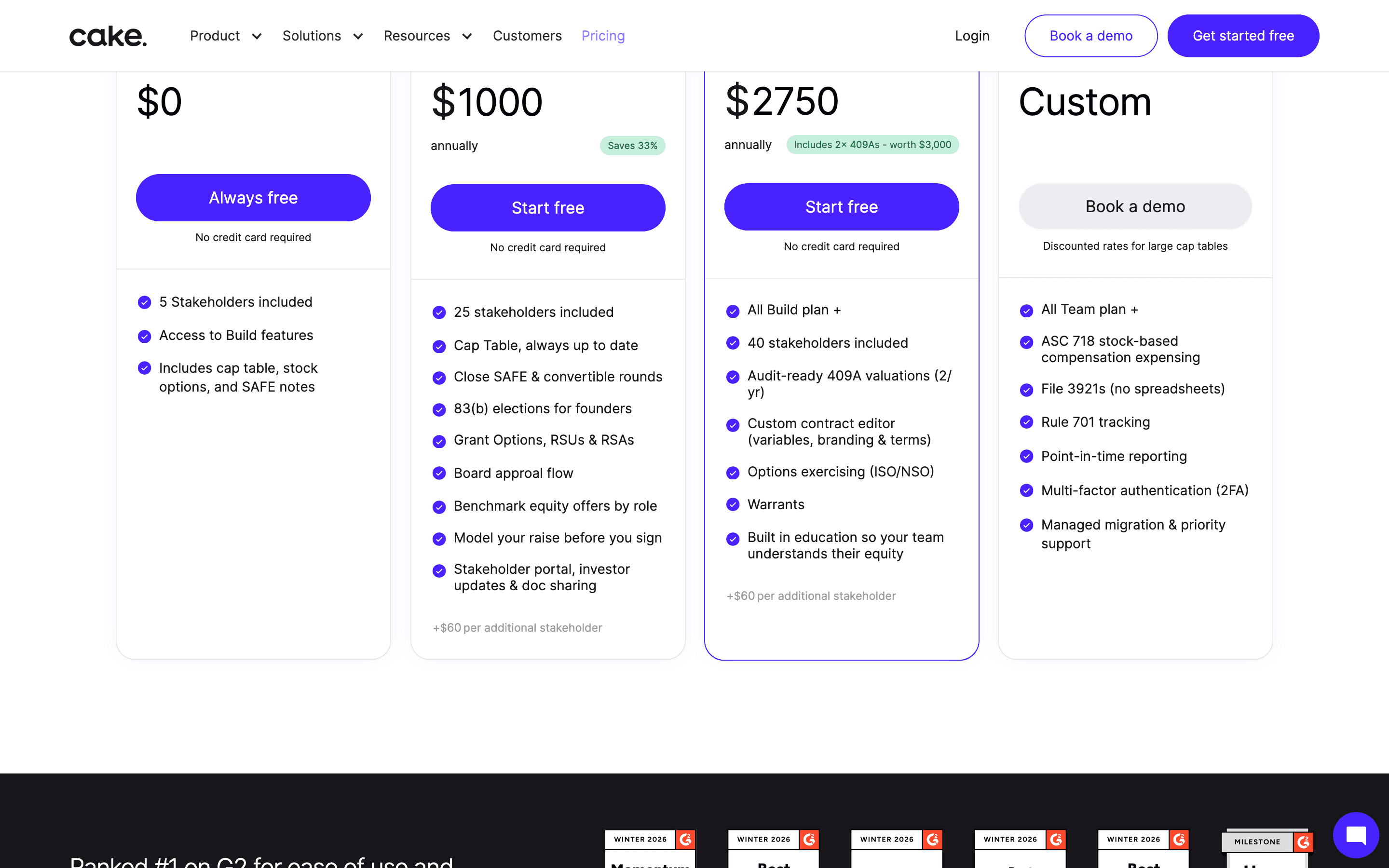Click checkmark beside Close SAFE & convertible rounds

(439, 378)
